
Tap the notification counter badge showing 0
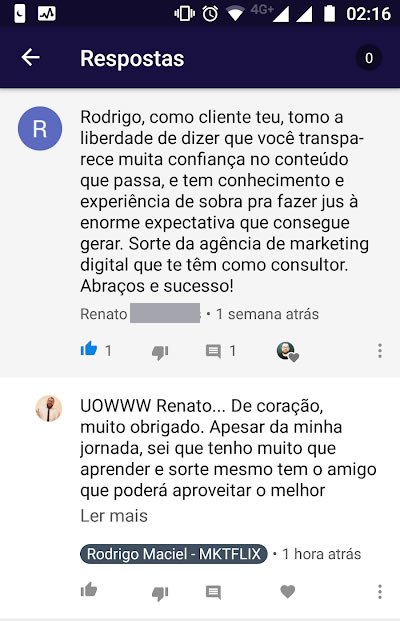(x=368, y=58)
